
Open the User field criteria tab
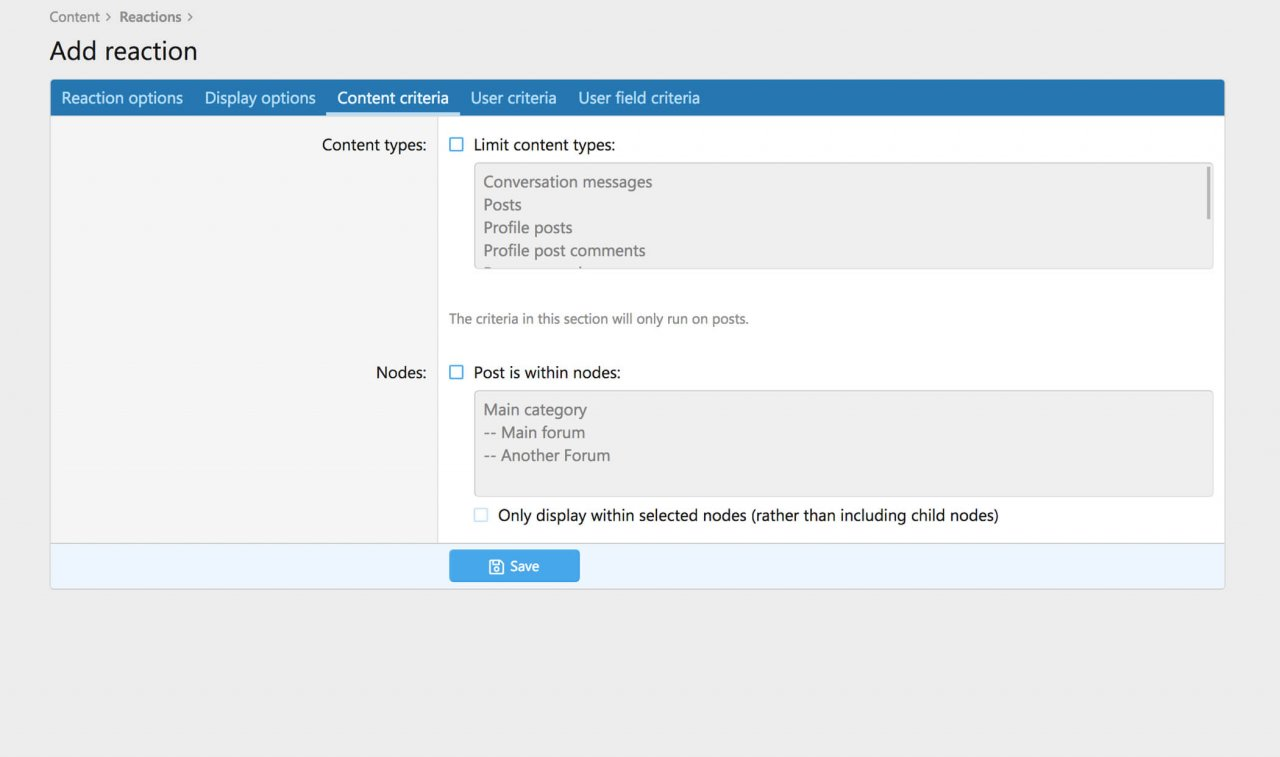tap(639, 98)
